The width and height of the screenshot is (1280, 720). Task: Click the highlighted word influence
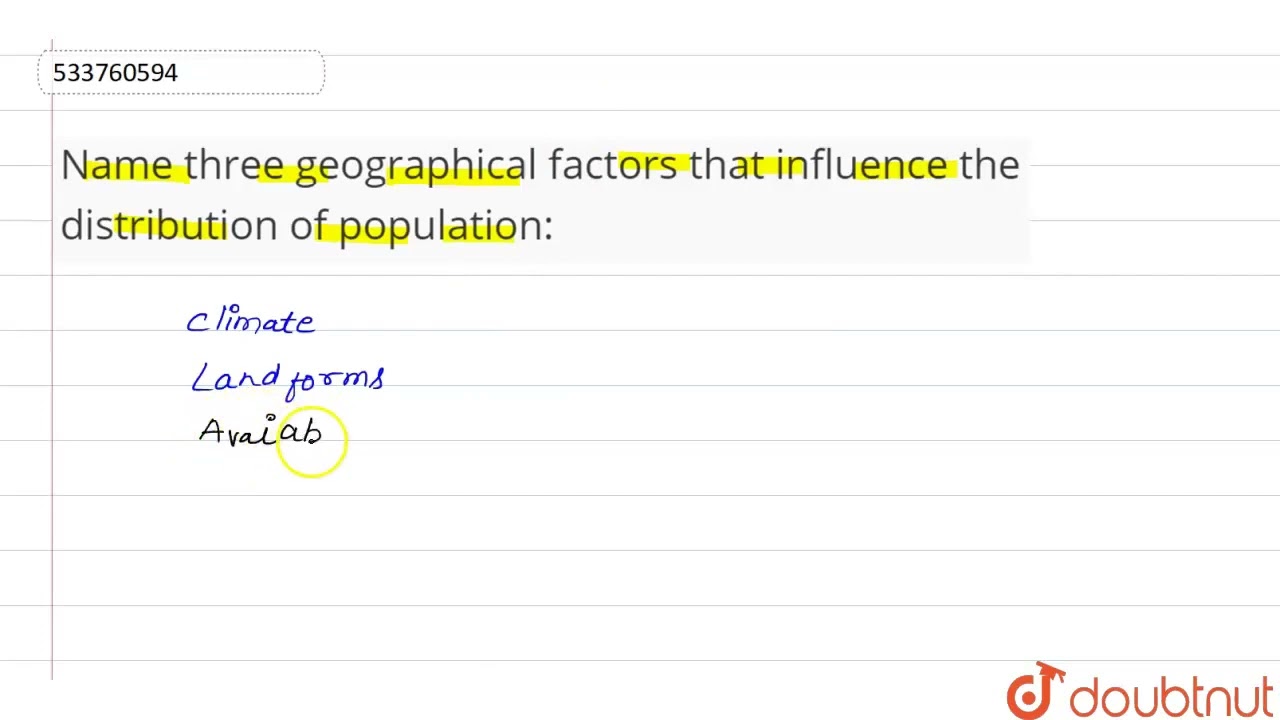[862, 164]
